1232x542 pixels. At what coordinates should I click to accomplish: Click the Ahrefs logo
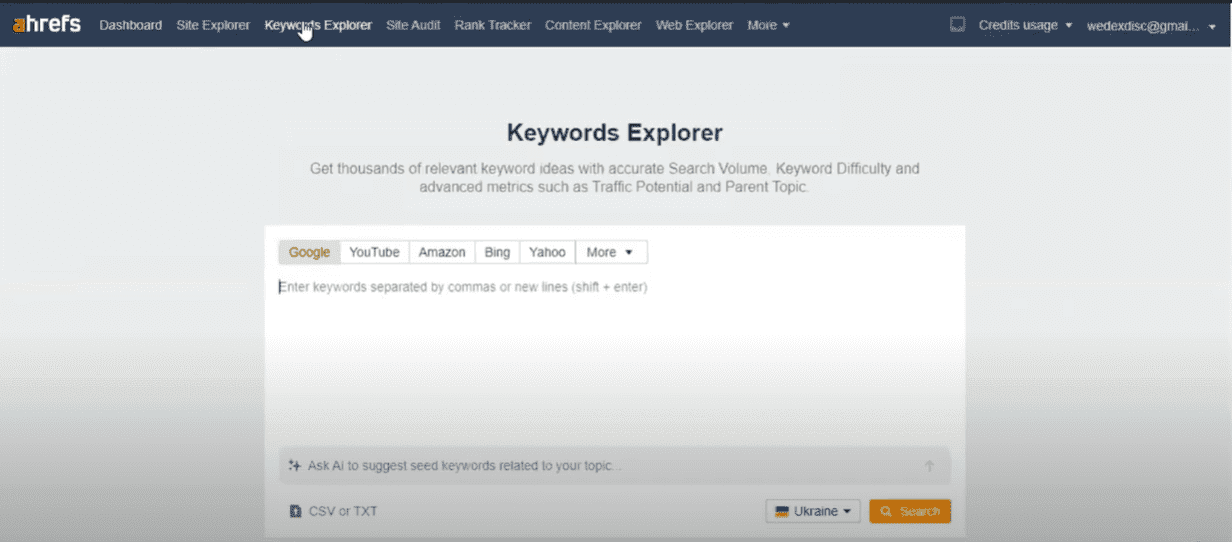47,24
